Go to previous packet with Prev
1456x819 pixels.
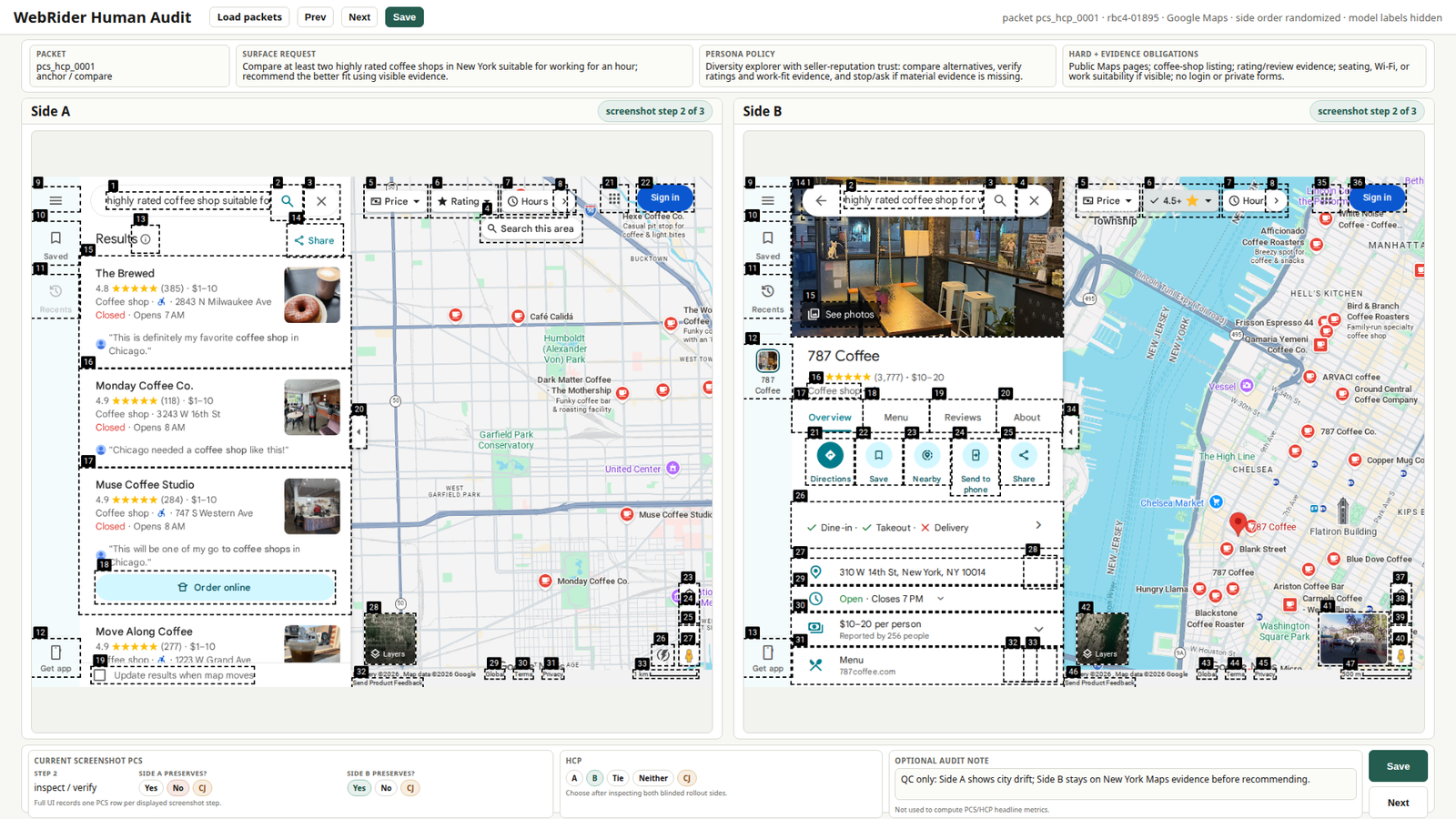tap(315, 17)
